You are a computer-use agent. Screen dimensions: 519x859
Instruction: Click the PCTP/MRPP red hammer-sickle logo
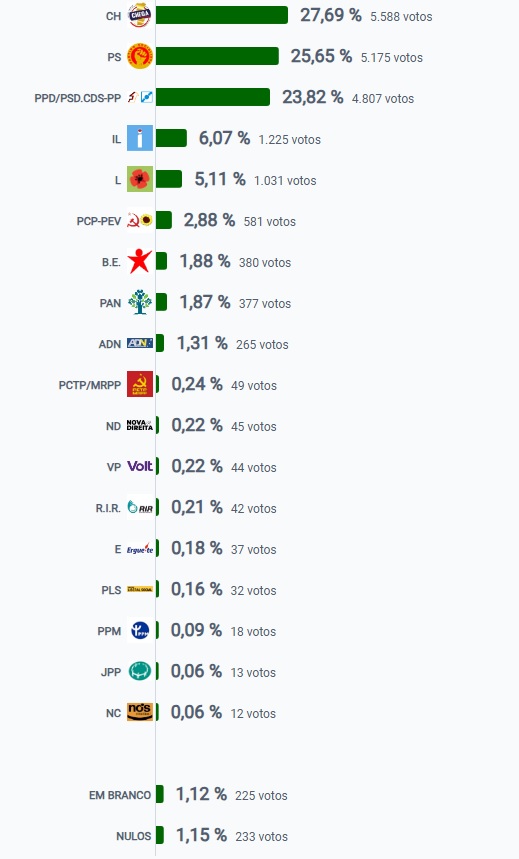140,384
